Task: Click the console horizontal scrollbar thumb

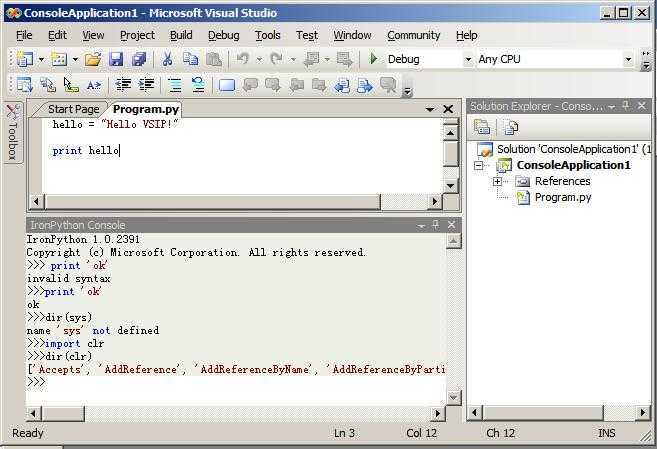Action: tap(63, 414)
